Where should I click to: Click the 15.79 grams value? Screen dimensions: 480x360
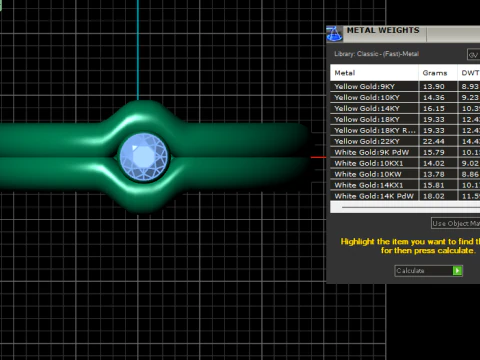point(434,153)
